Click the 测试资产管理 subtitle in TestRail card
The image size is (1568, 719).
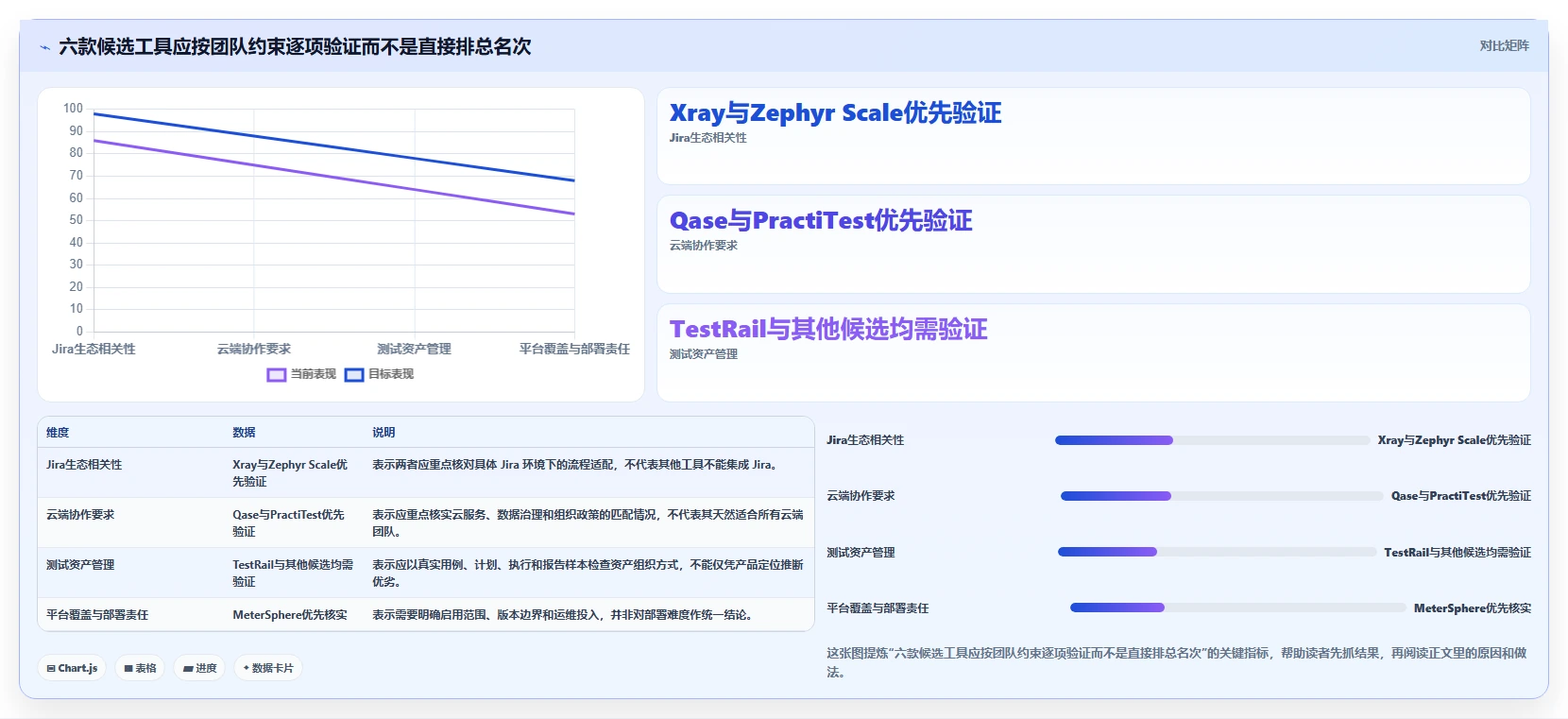(704, 354)
